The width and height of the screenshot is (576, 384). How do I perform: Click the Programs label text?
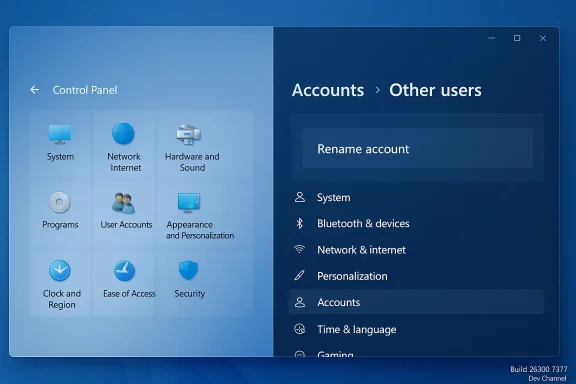(60, 225)
